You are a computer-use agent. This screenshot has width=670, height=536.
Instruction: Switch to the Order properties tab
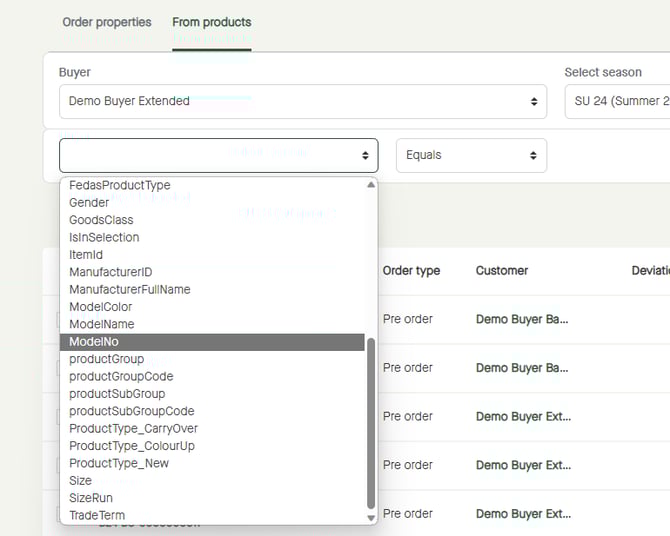pos(107,22)
